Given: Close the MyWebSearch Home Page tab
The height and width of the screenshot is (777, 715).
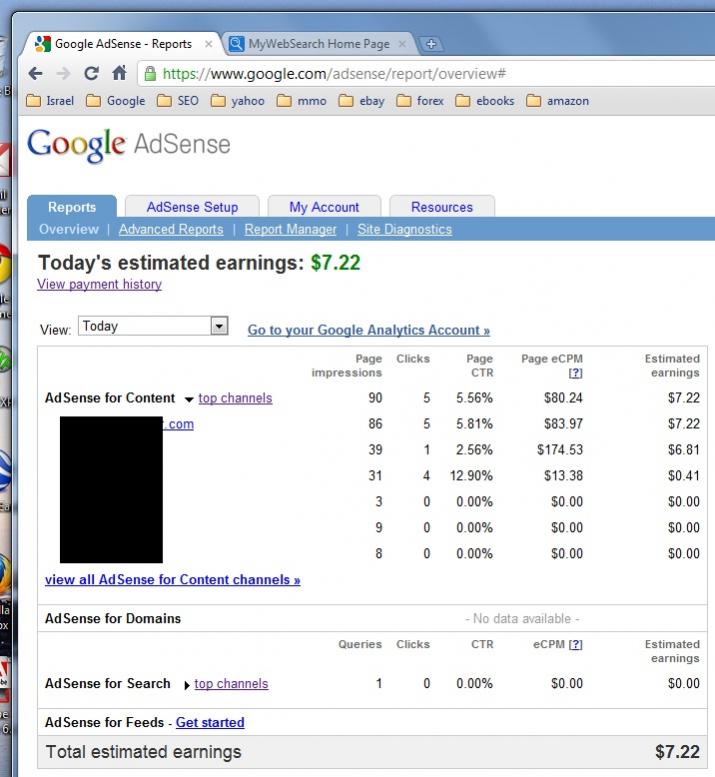Looking at the screenshot, I should [402, 44].
